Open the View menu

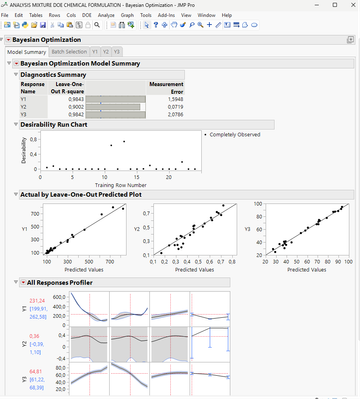tap(186, 15)
